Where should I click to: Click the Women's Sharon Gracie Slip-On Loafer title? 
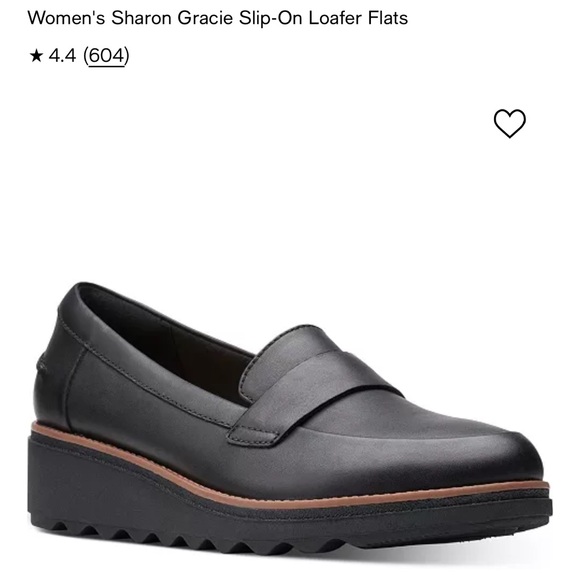coord(218,18)
